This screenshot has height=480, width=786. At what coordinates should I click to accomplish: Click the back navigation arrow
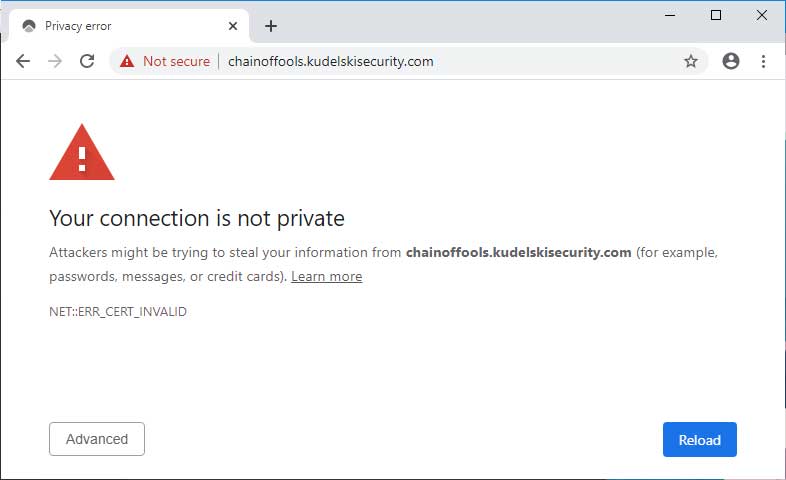23,61
